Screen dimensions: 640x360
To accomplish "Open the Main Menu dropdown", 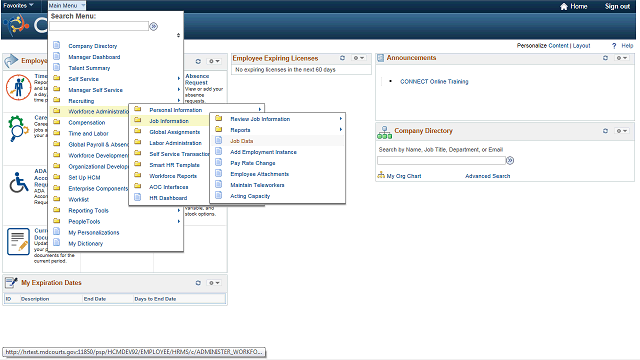I will click(x=67, y=6).
